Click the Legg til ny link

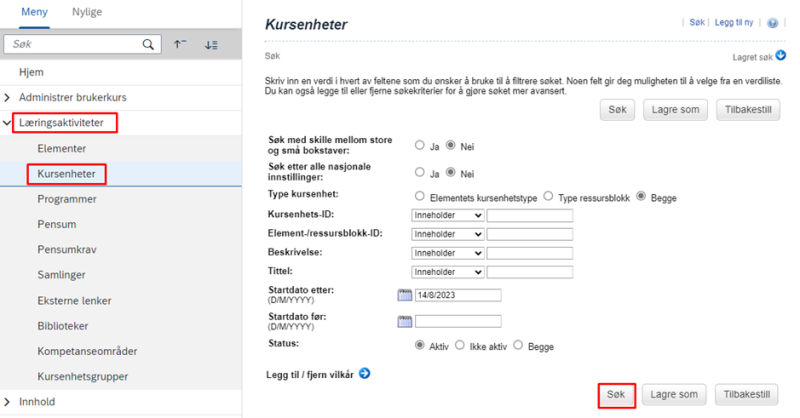(734, 22)
